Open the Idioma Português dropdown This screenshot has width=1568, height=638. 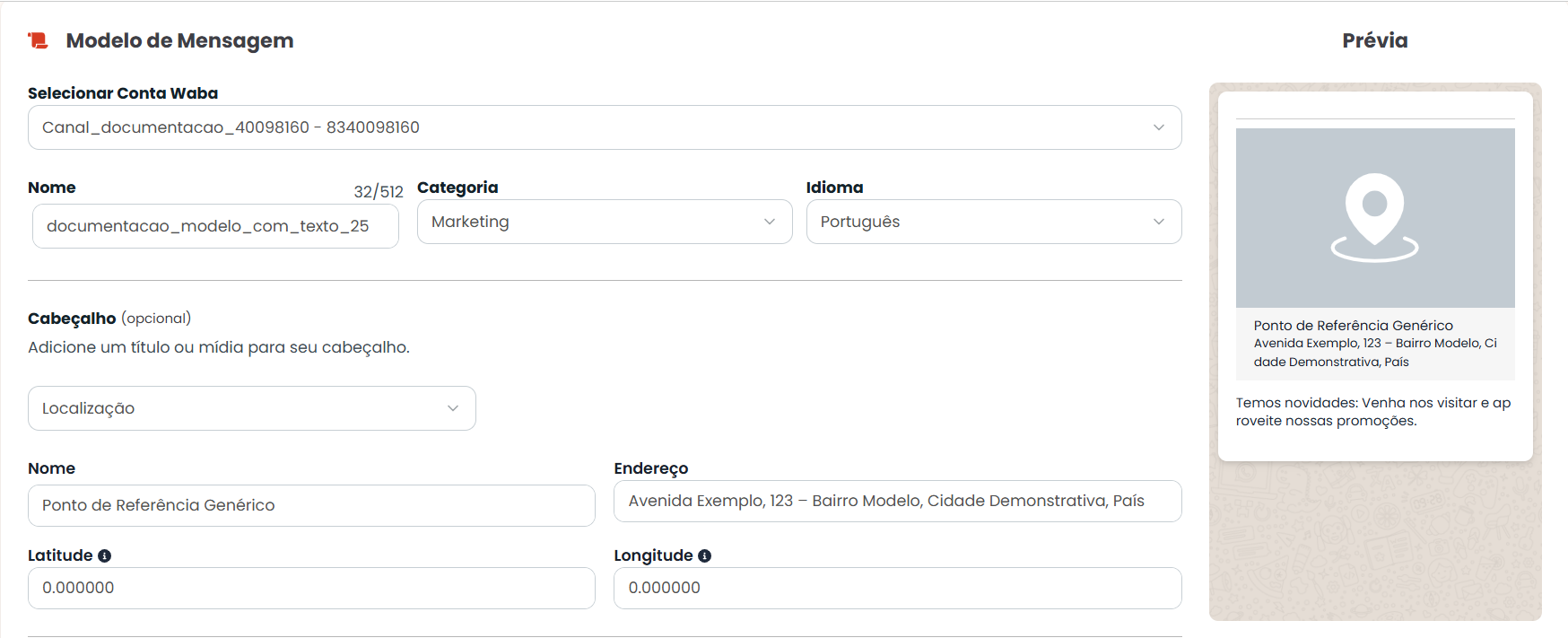994,222
